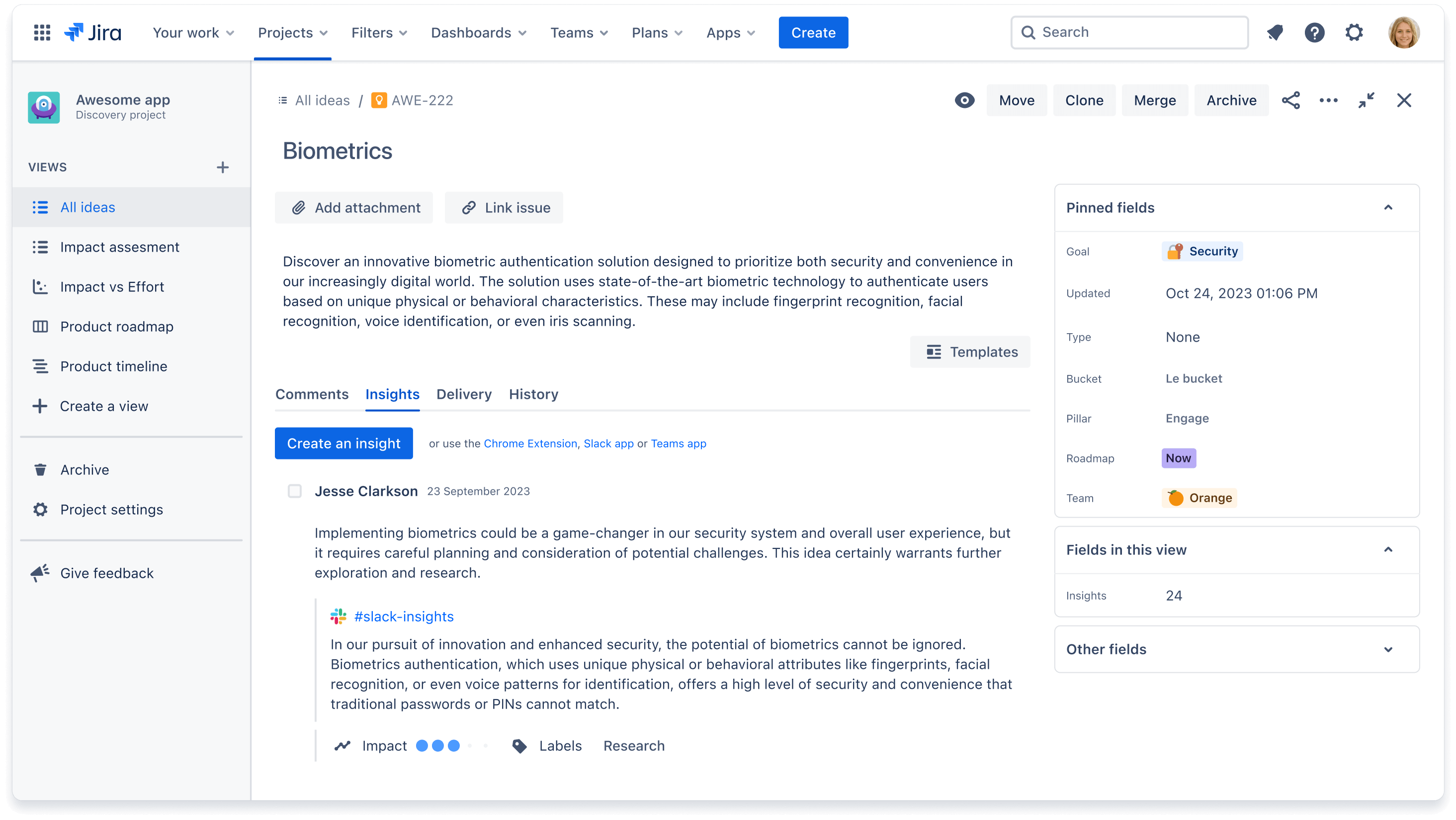Screen dimensions: 1456x820
Task: Click the Merge icon for this idea
Action: click(1154, 100)
